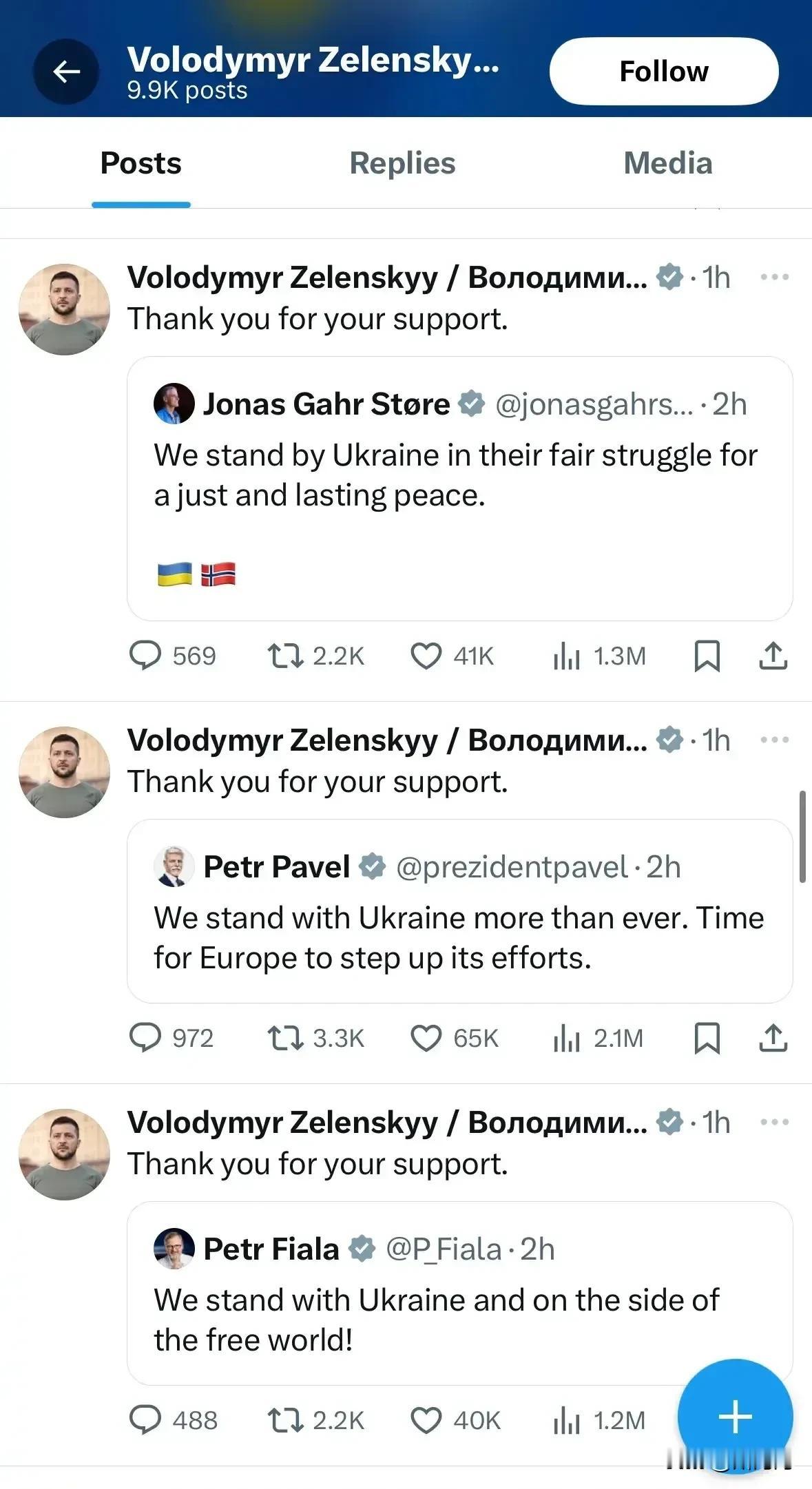Follow Volodymyr Zelenskyy
This screenshot has height=1489, width=812.
click(664, 72)
